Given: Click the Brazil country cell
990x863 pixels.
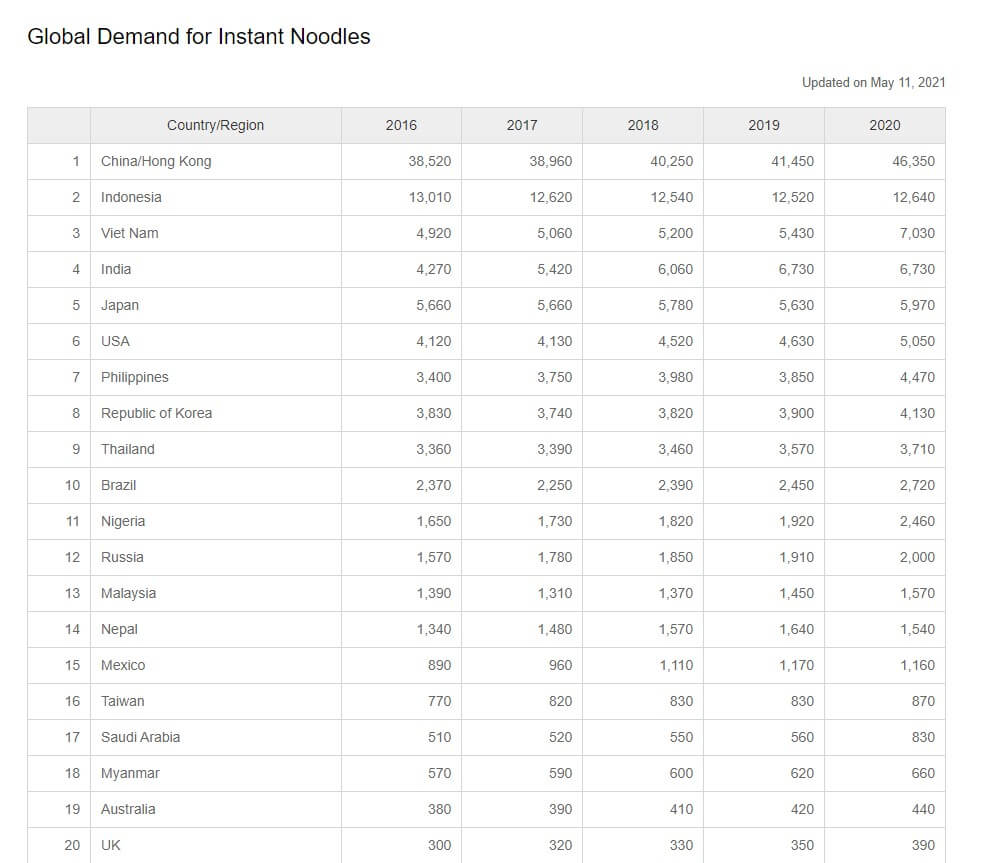Looking at the screenshot, I should [215, 485].
